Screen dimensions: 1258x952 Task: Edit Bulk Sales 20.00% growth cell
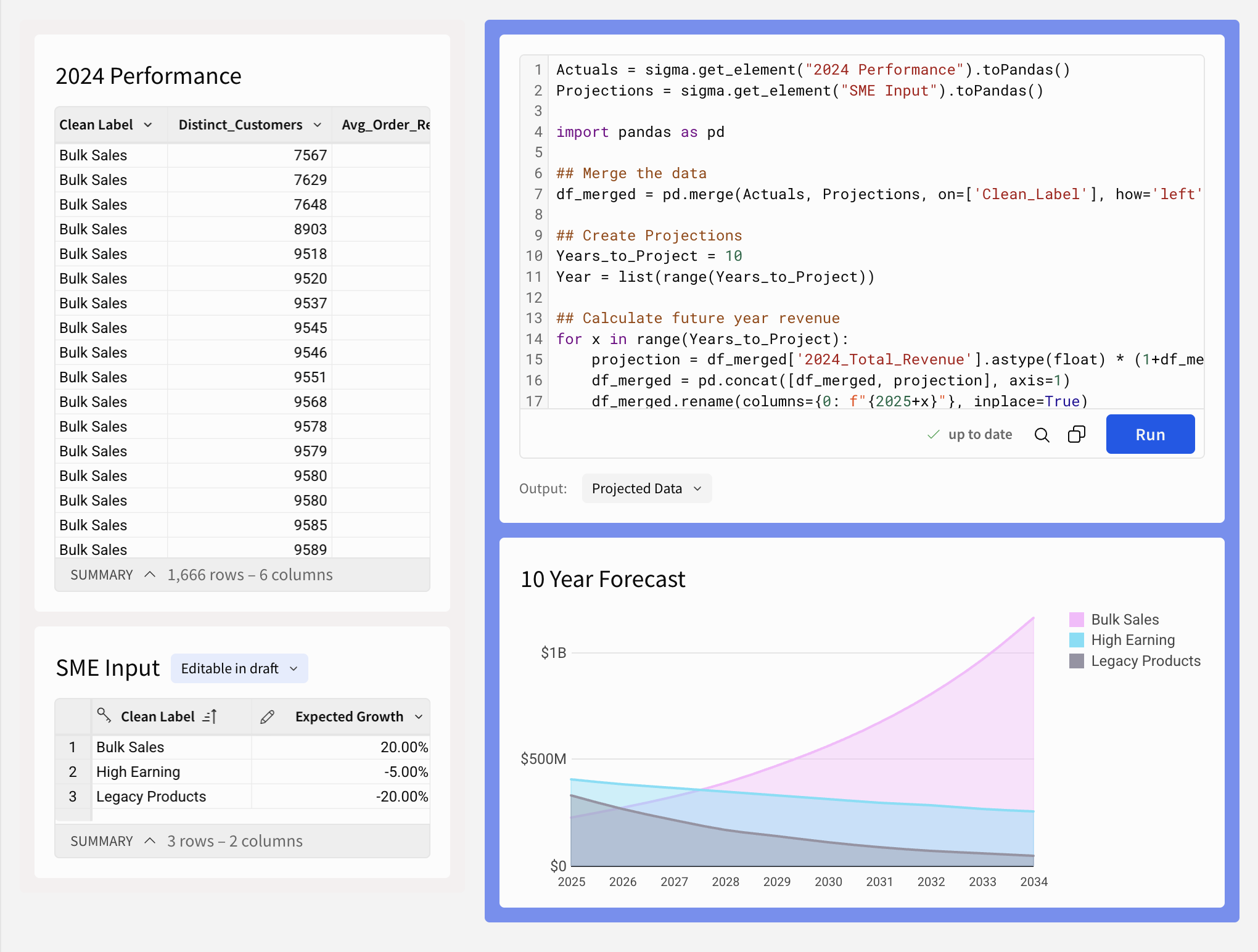[x=403, y=747]
